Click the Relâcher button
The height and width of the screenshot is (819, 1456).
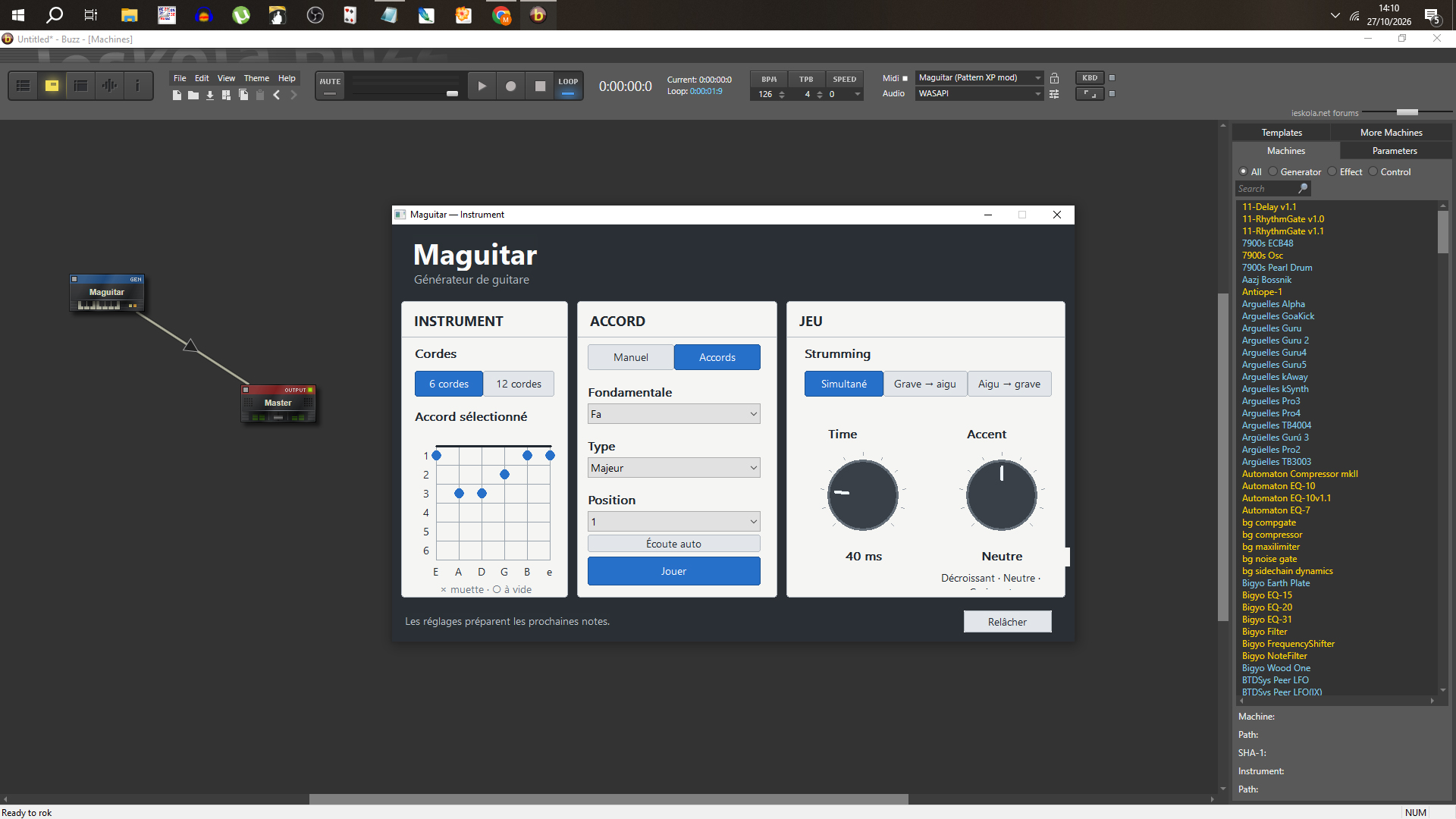[1007, 622]
